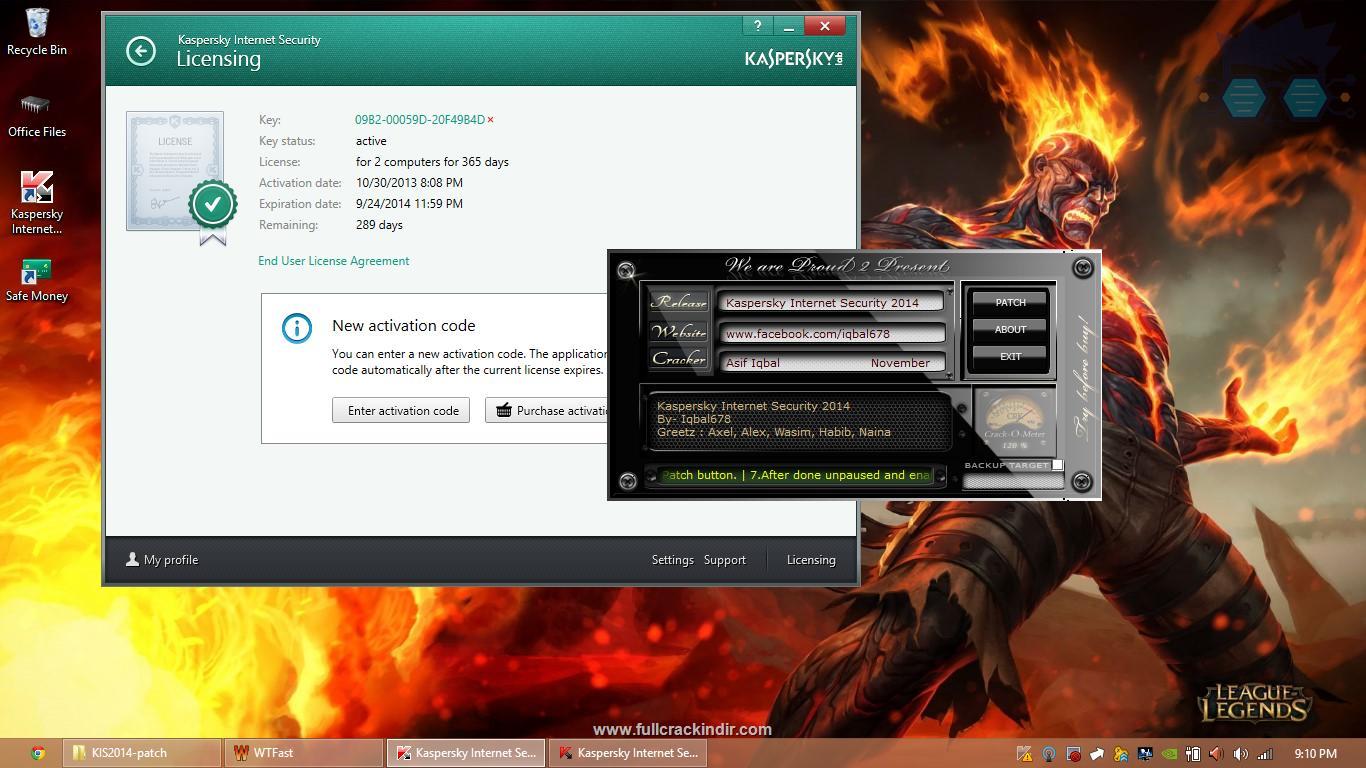Click the red speaker tray icon

(x=1217, y=754)
